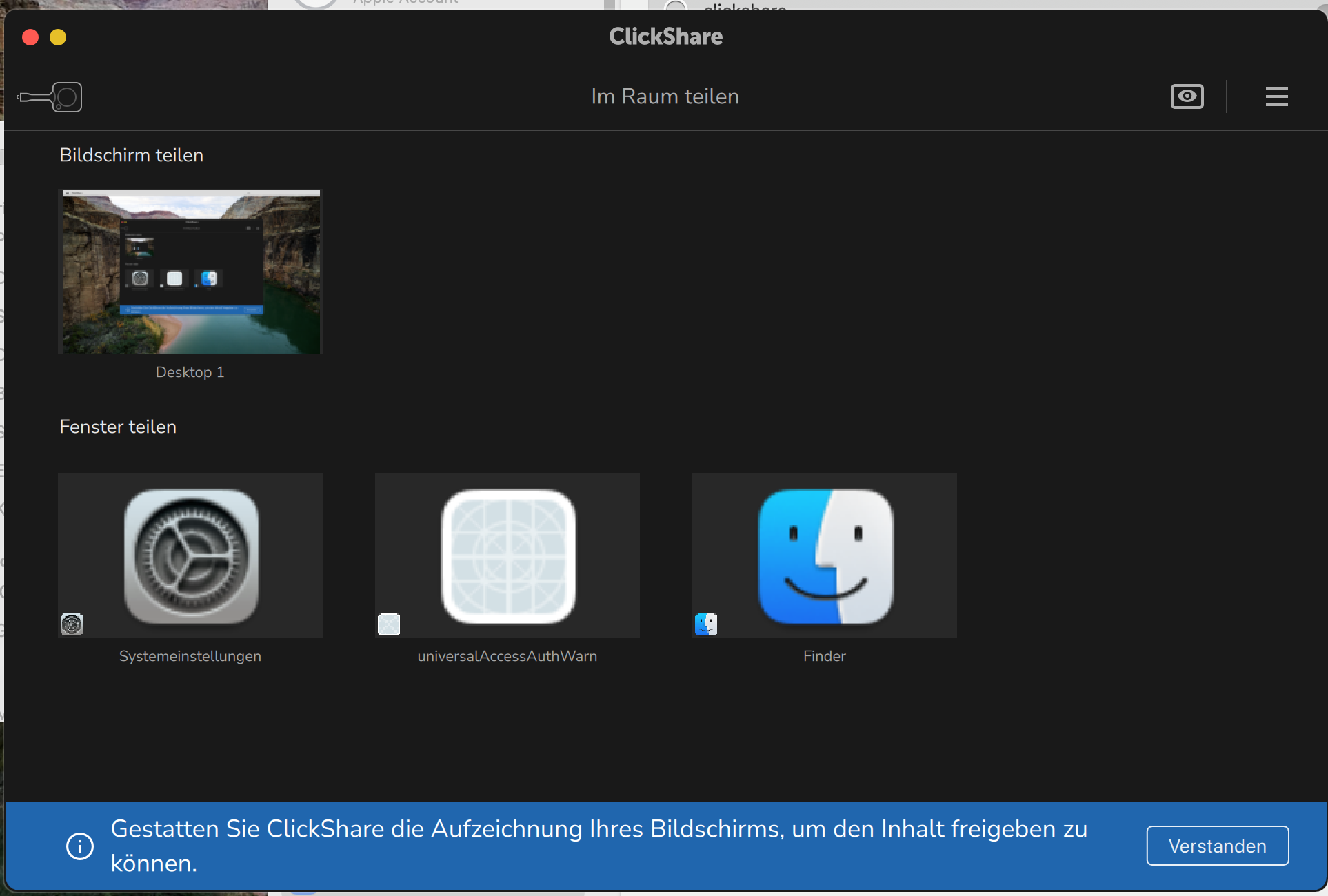This screenshot has width=1328, height=896.
Task: Click the ClickShare Button device icon
Action: pos(50,97)
